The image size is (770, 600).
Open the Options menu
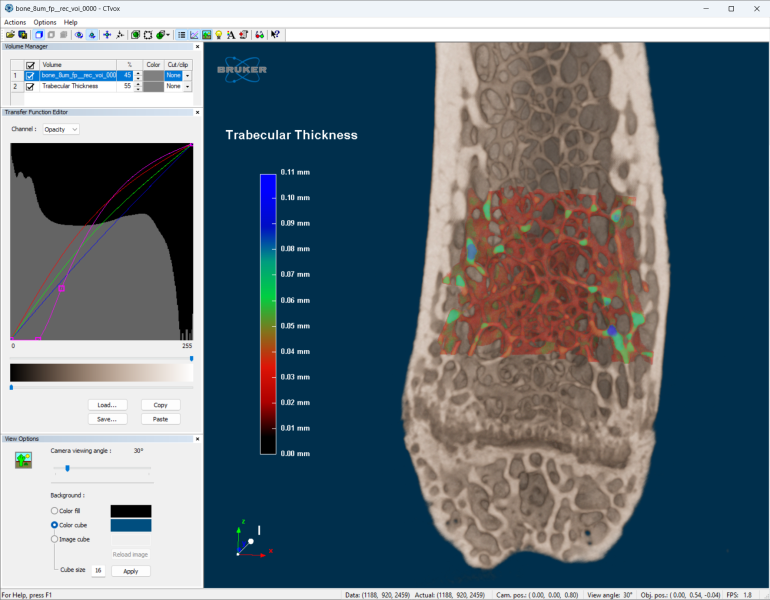coord(45,22)
